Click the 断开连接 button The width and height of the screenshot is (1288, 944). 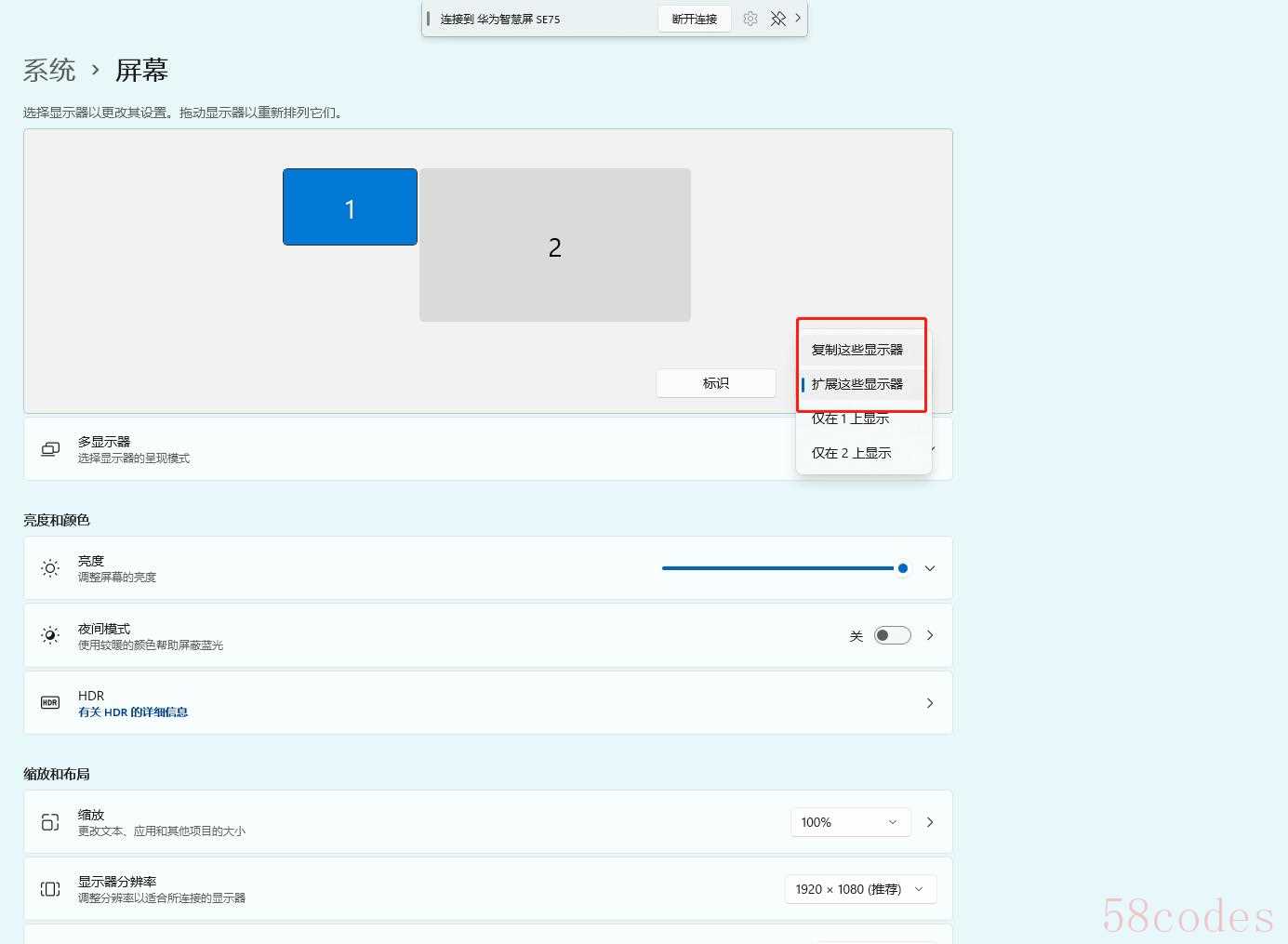click(x=695, y=19)
